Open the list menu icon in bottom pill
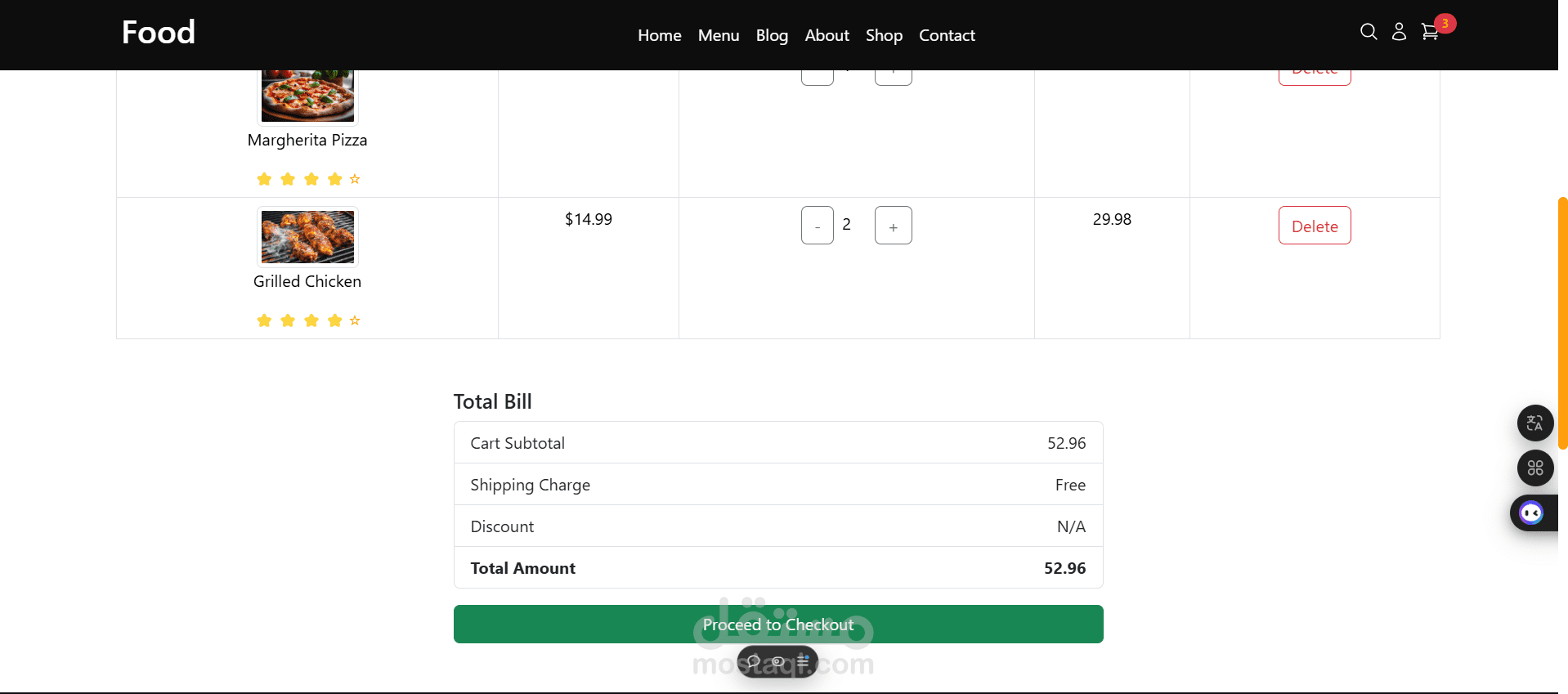This screenshot has height=694, width=1568. 803,661
